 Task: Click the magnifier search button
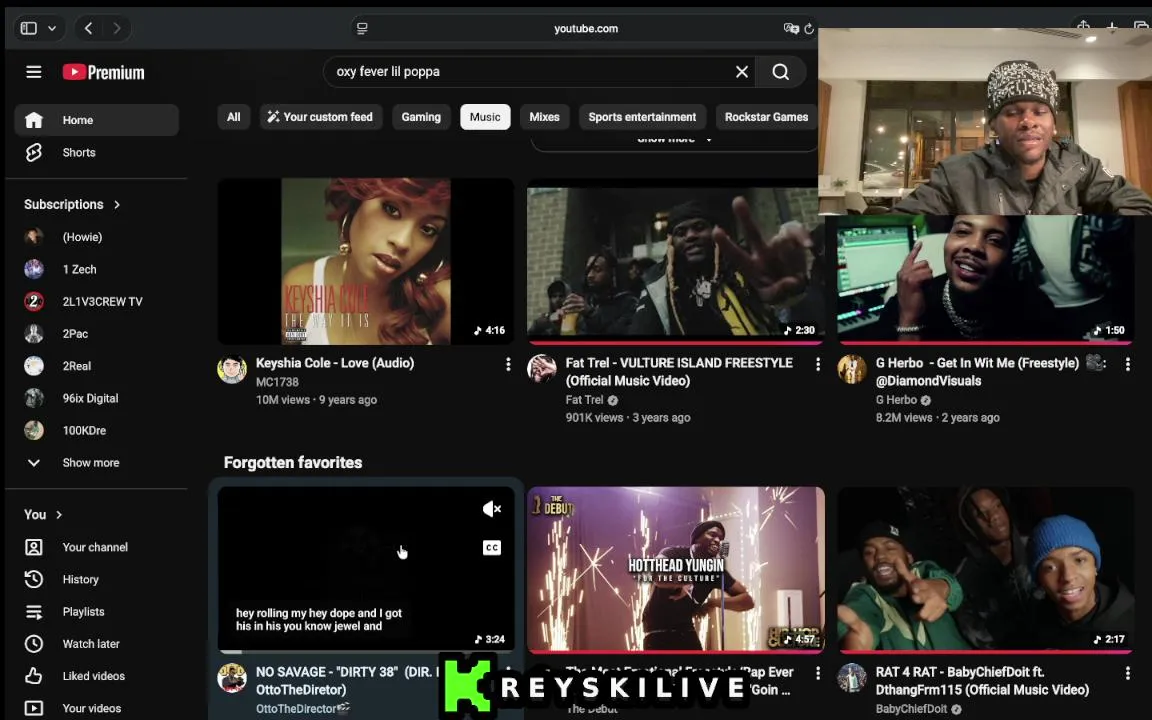pyautogui.click(x=780, y=72)
